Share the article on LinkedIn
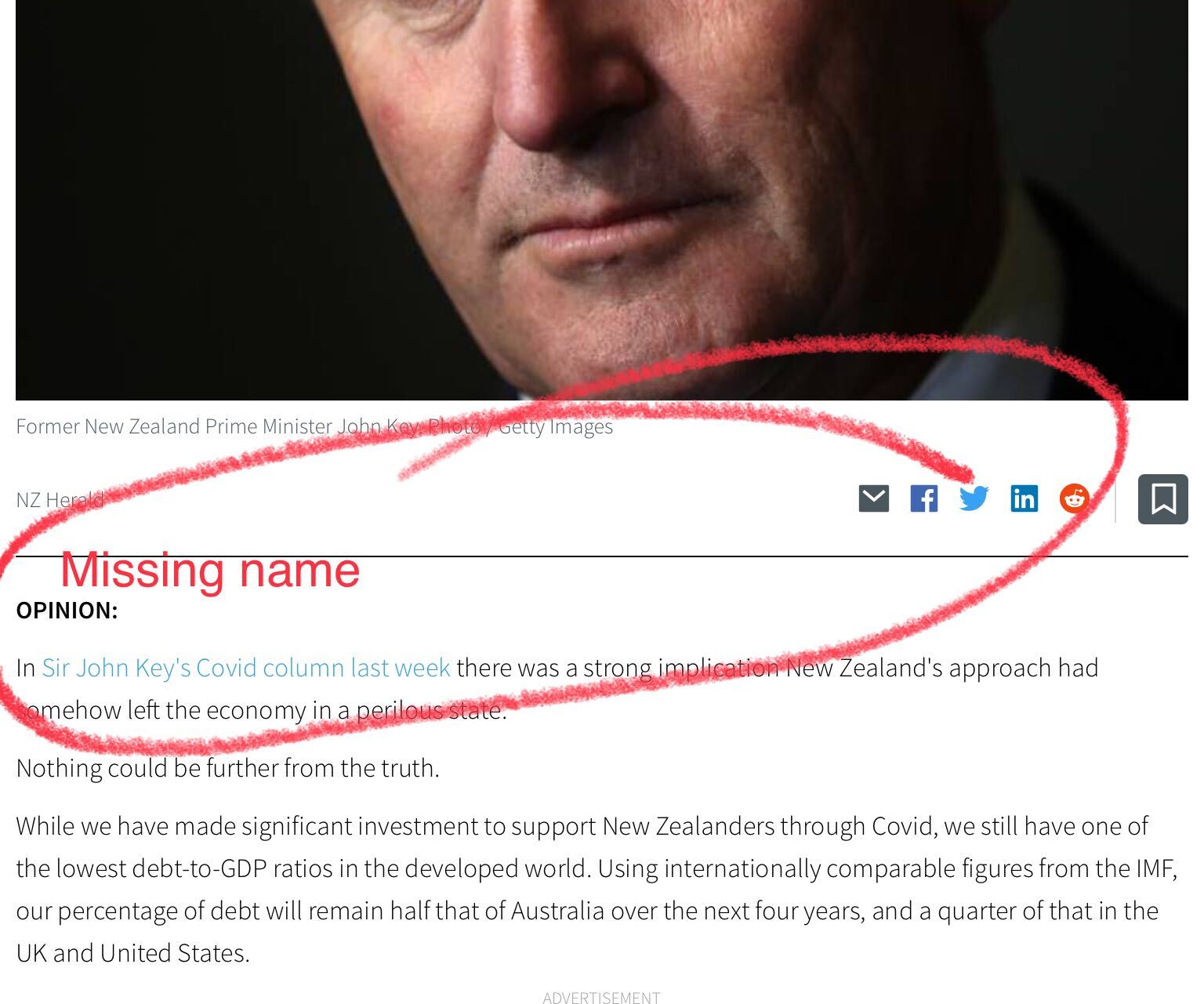Viewport: 1204px width, 1004px height. 1024,498
